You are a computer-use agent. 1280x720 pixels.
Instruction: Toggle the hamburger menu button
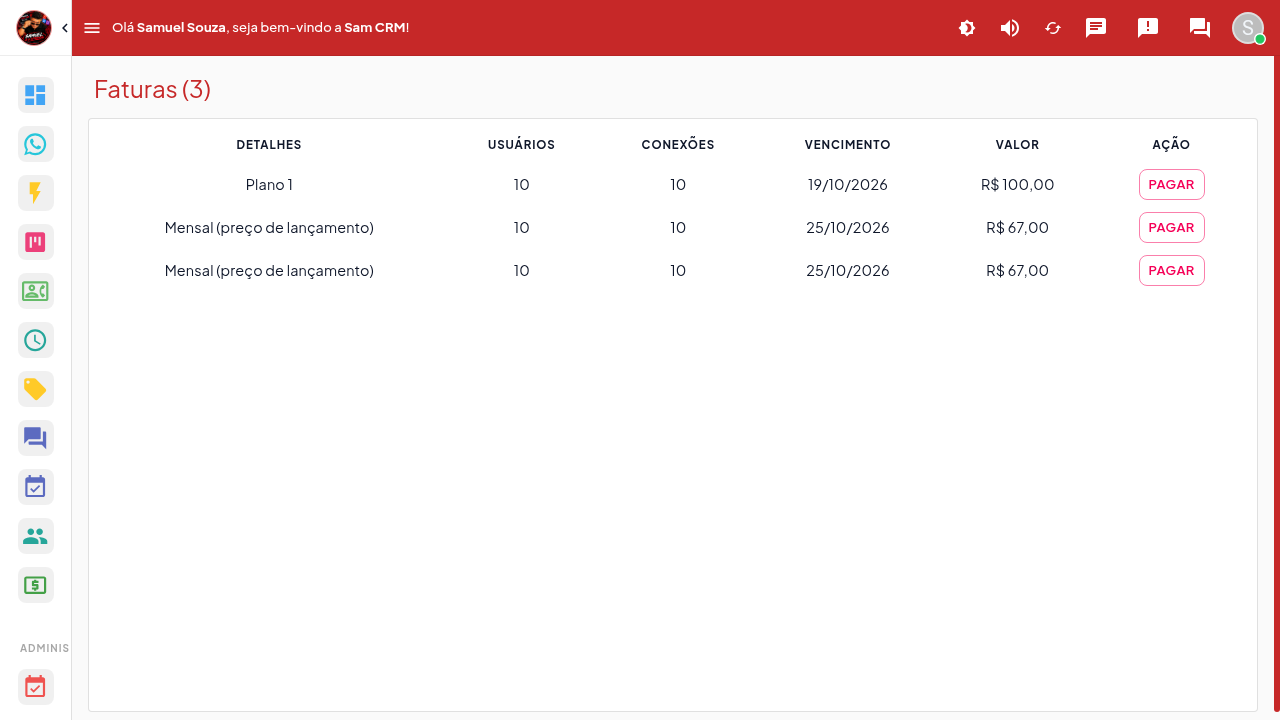coord(92,28)
